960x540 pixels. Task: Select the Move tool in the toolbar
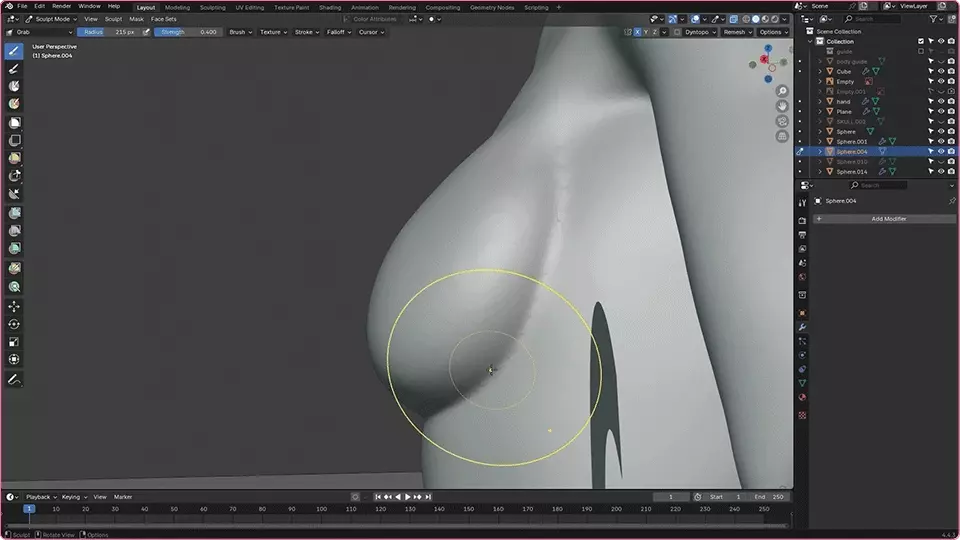[14, 306]
